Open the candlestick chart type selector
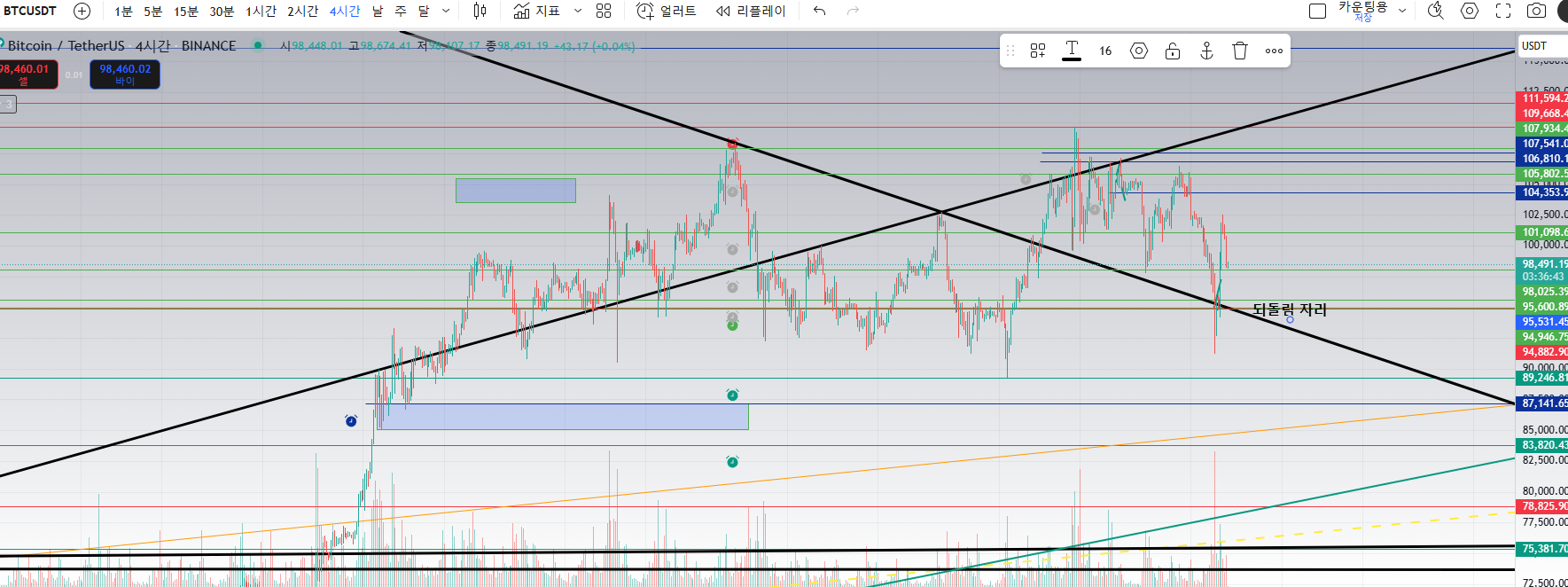This screenshot has height=587, width=1568. coord(480,11)
